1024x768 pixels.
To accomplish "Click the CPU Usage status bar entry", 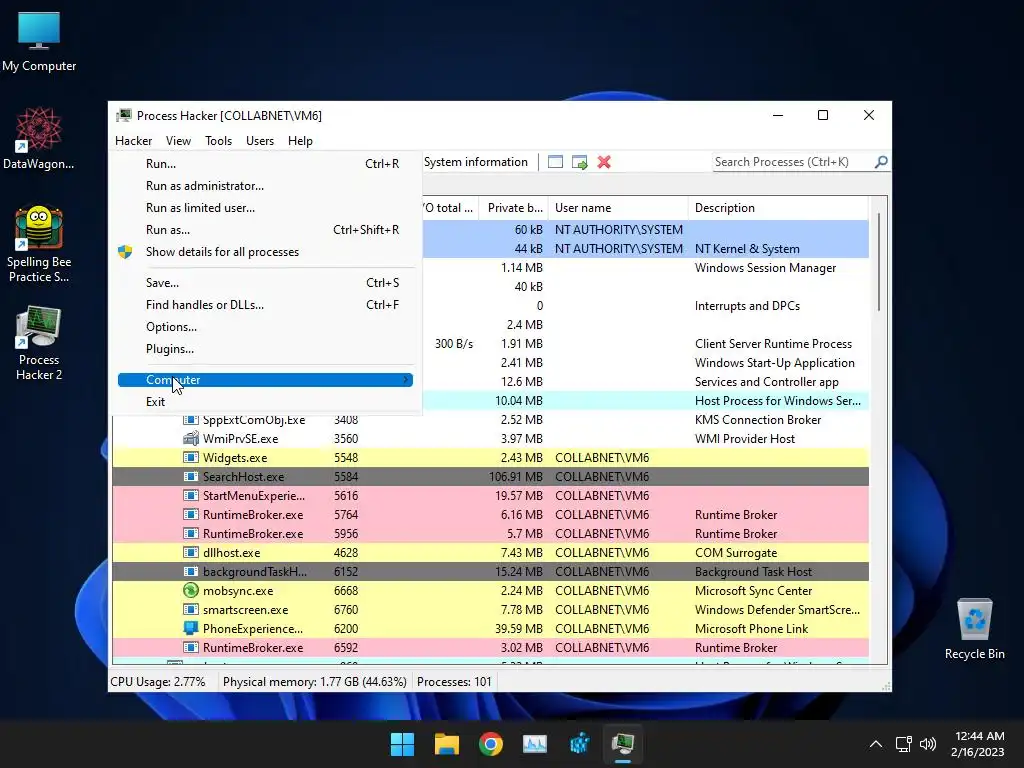I will 157,682.
